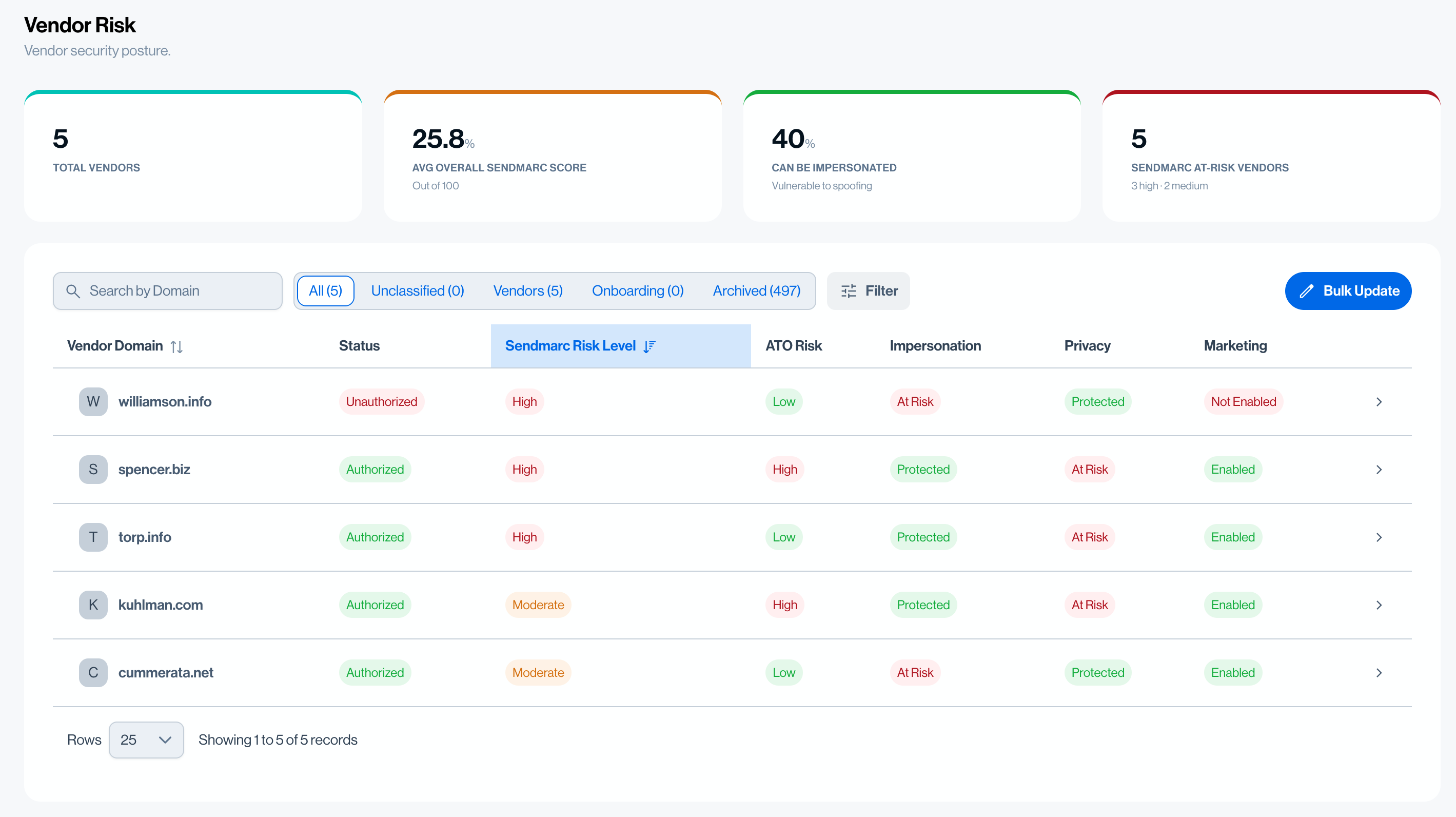Expand the kuhlman.com row chevron
The image size is (1456, 817).
point(1379,606)
